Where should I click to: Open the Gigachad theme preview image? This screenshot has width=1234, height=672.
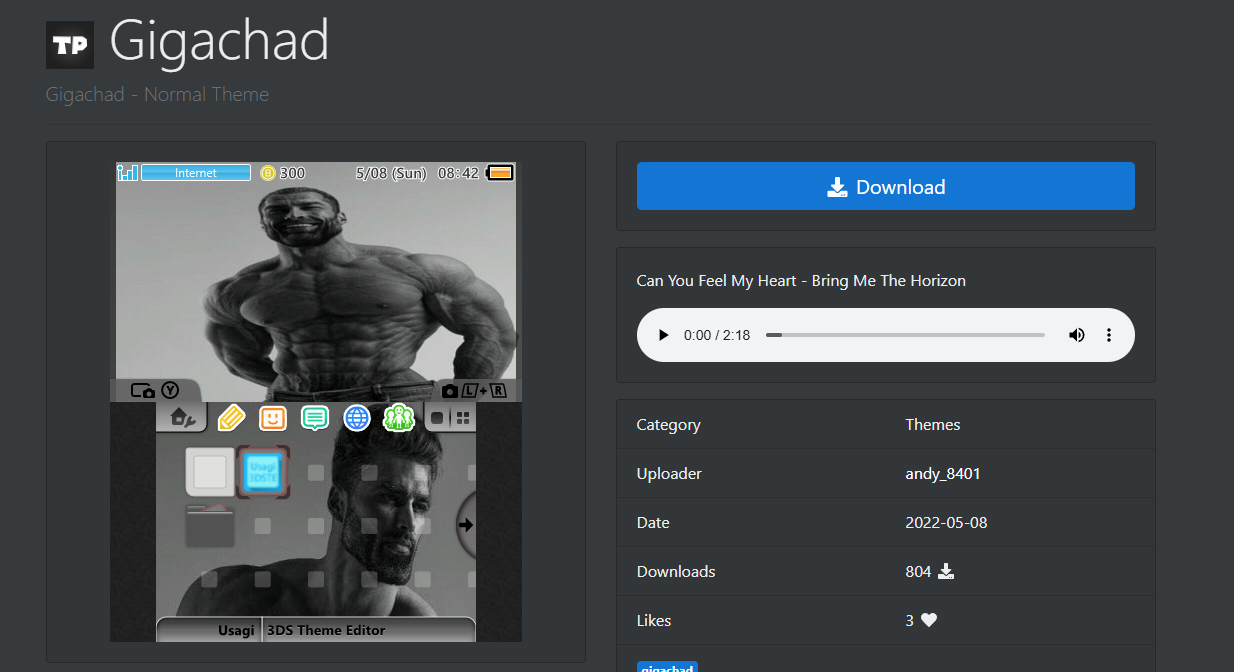click(x=316, y=401)
